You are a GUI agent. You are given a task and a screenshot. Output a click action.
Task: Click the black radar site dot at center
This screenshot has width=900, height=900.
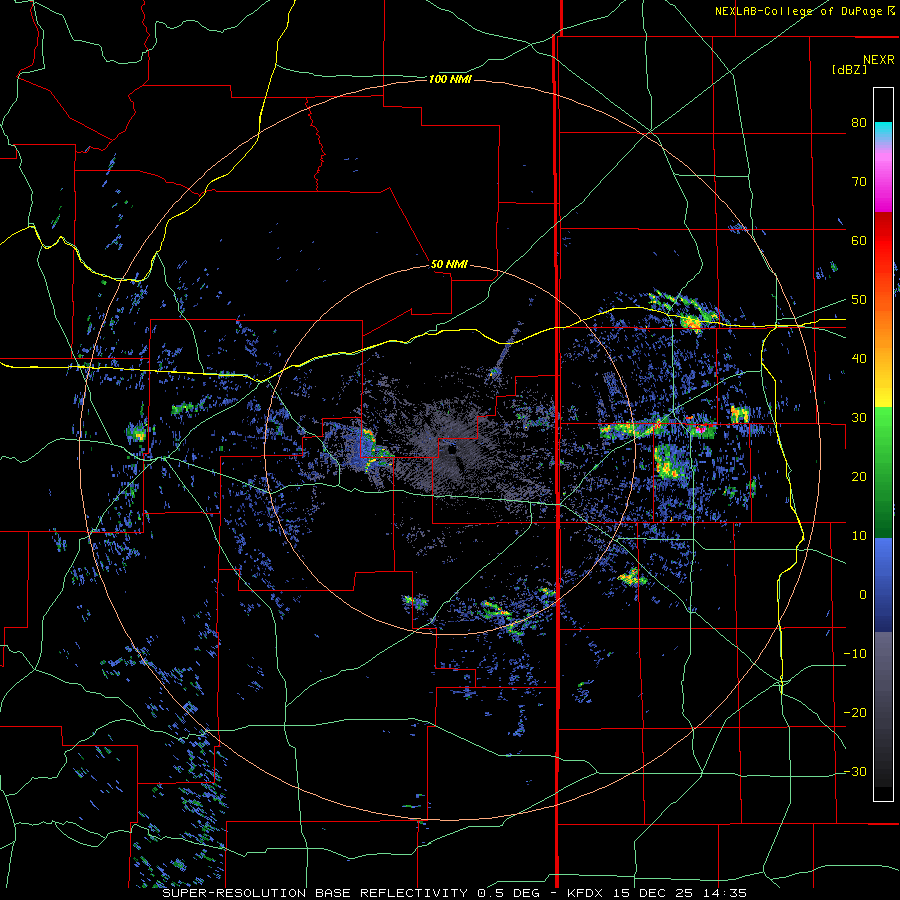pyautogui.click(x=452, y=451)
